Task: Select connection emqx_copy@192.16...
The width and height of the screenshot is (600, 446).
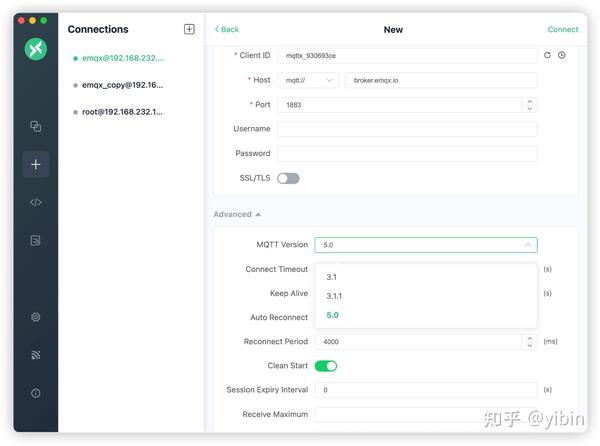Action: [x=122, y=85]
